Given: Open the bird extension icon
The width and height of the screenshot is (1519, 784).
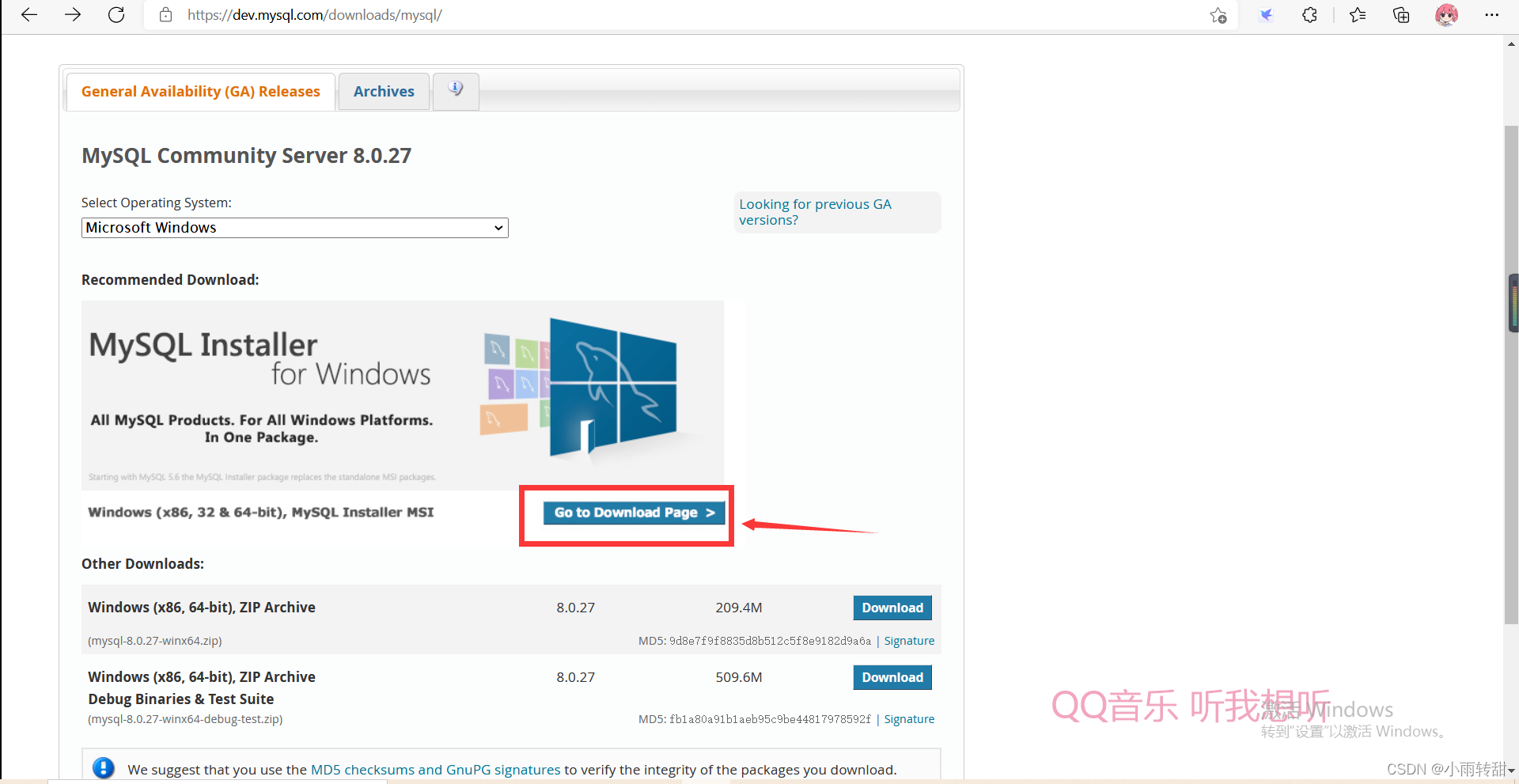Looking at the screenshot, I should tap(1266, 15).
